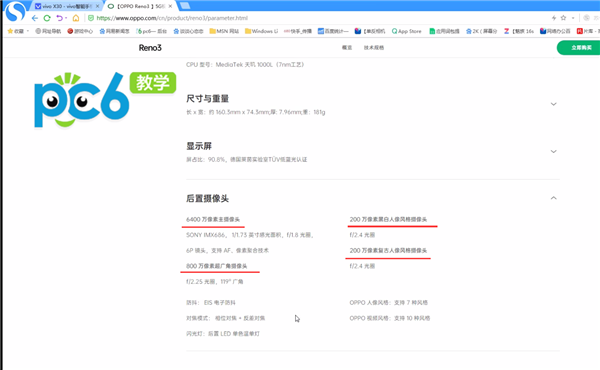Open the dropdown arrow beside the star icon
The image size is (600, 370).
point(573,18)
